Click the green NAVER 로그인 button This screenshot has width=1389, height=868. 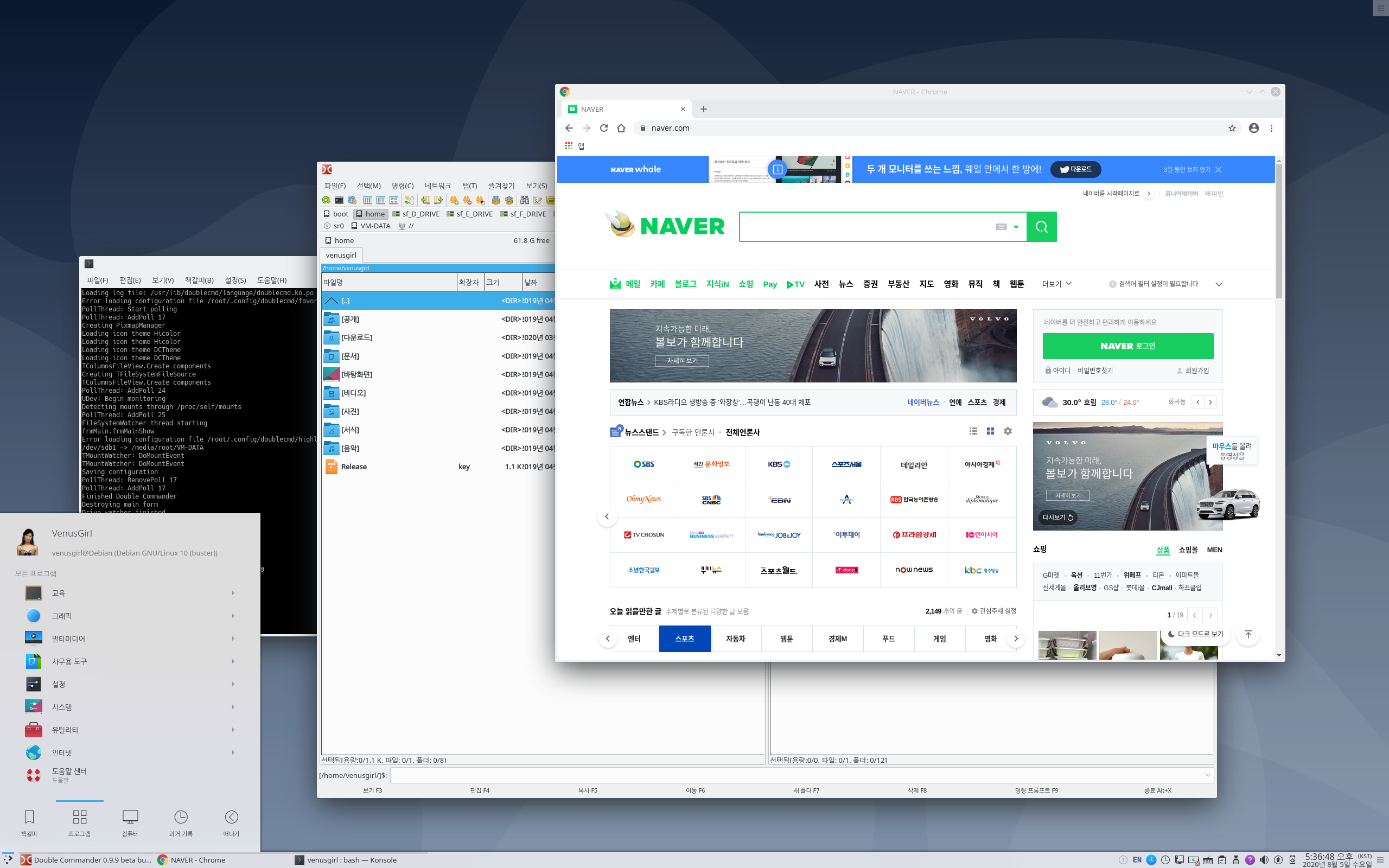tap(1128, 346)
